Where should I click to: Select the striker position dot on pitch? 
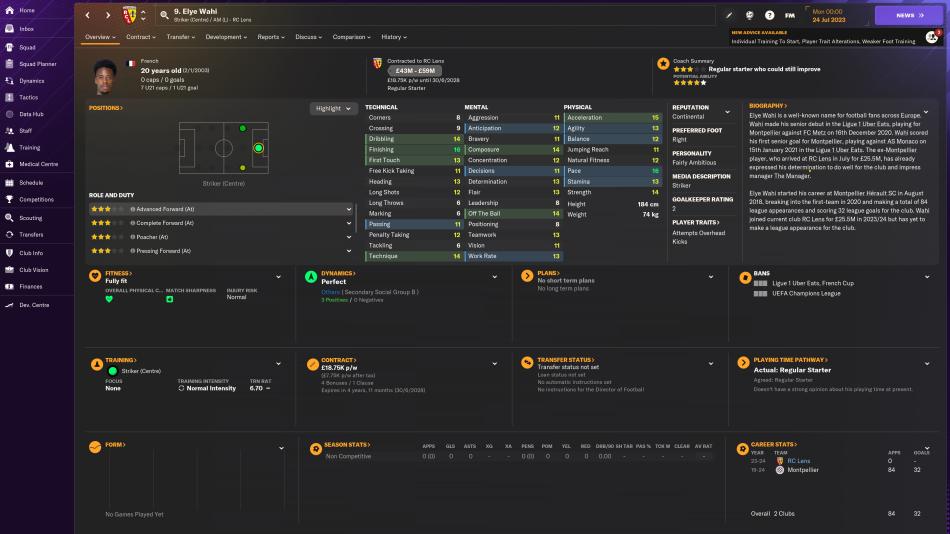coord(259,148)
